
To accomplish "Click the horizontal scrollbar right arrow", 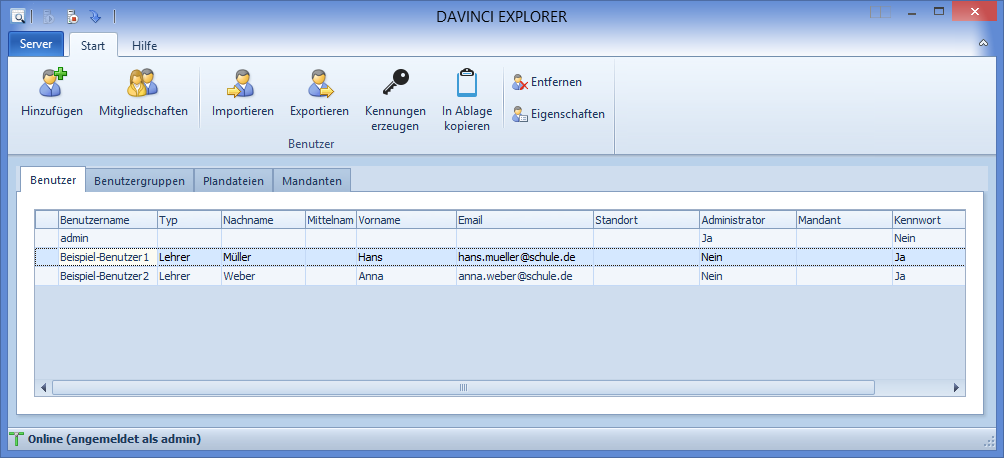I will click(956, 387).
